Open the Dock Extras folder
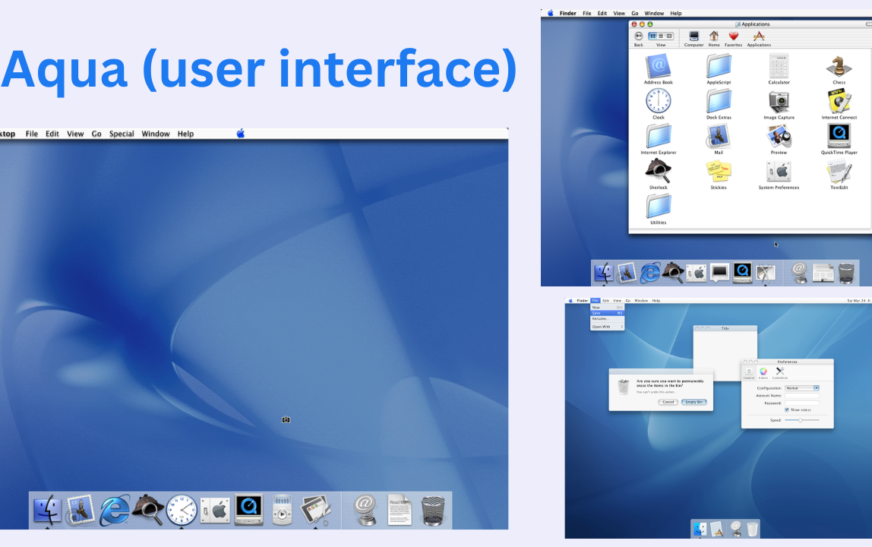 (719, 102)
